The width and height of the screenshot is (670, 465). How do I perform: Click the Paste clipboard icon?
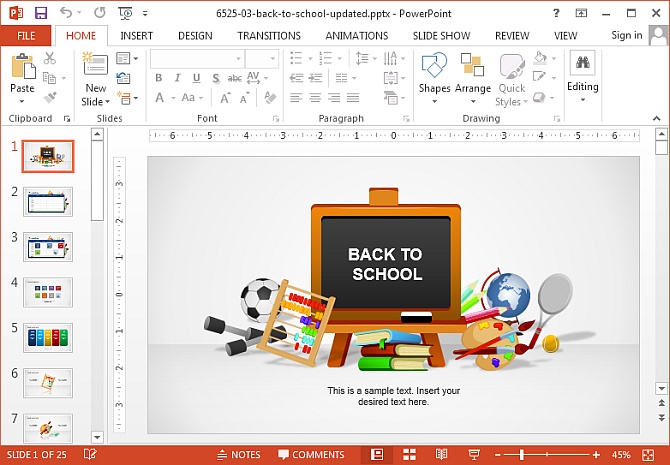tap(23, 66)
